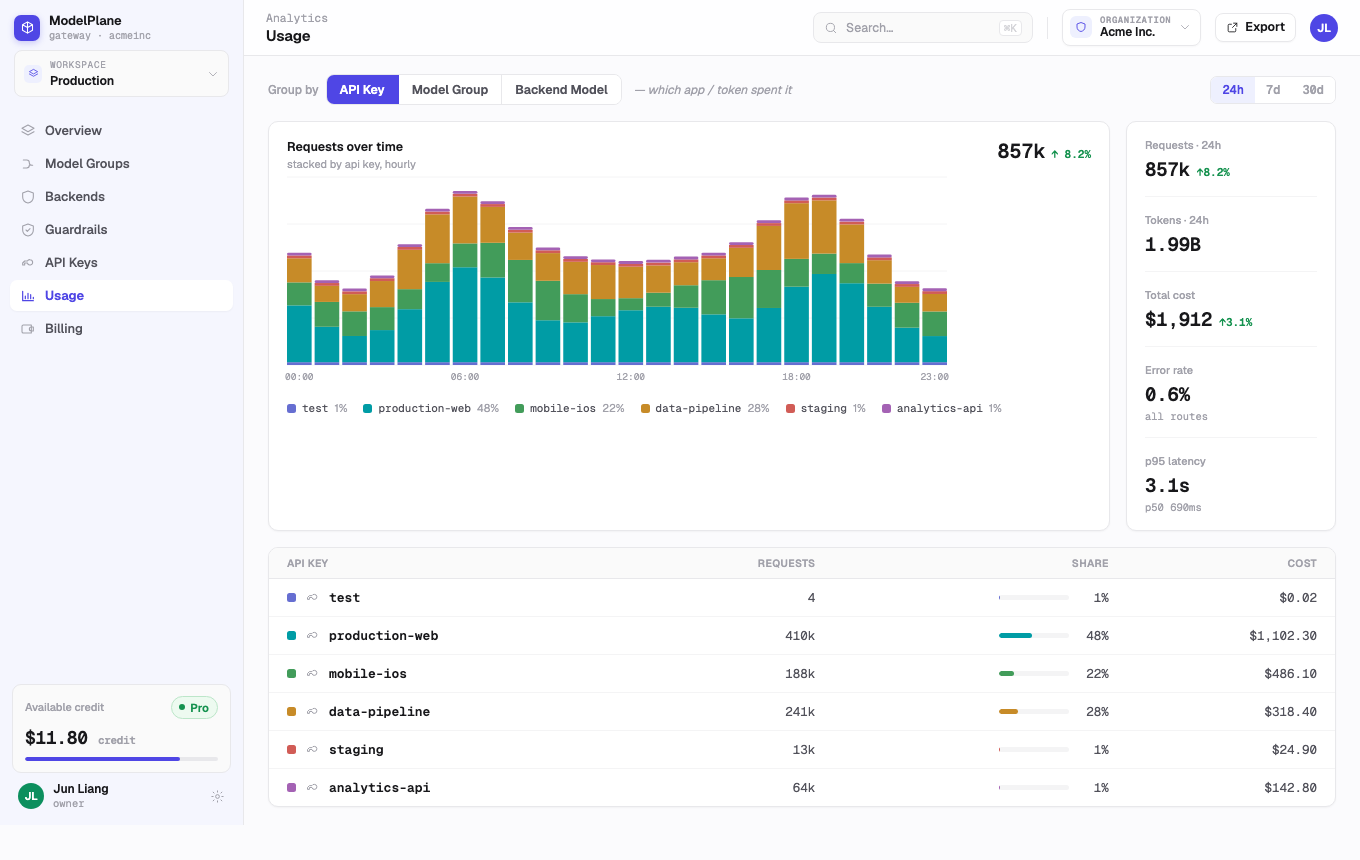Click the Billing wallet icon

click(x=28, y=328)
